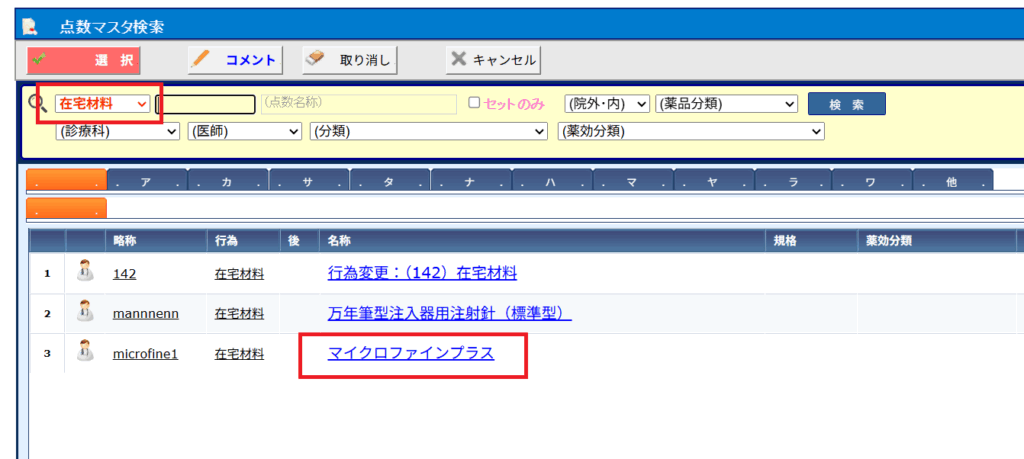Click the document icon in title bar
Viewport: 1024px width, 459px height.
[x=30, y=24]
